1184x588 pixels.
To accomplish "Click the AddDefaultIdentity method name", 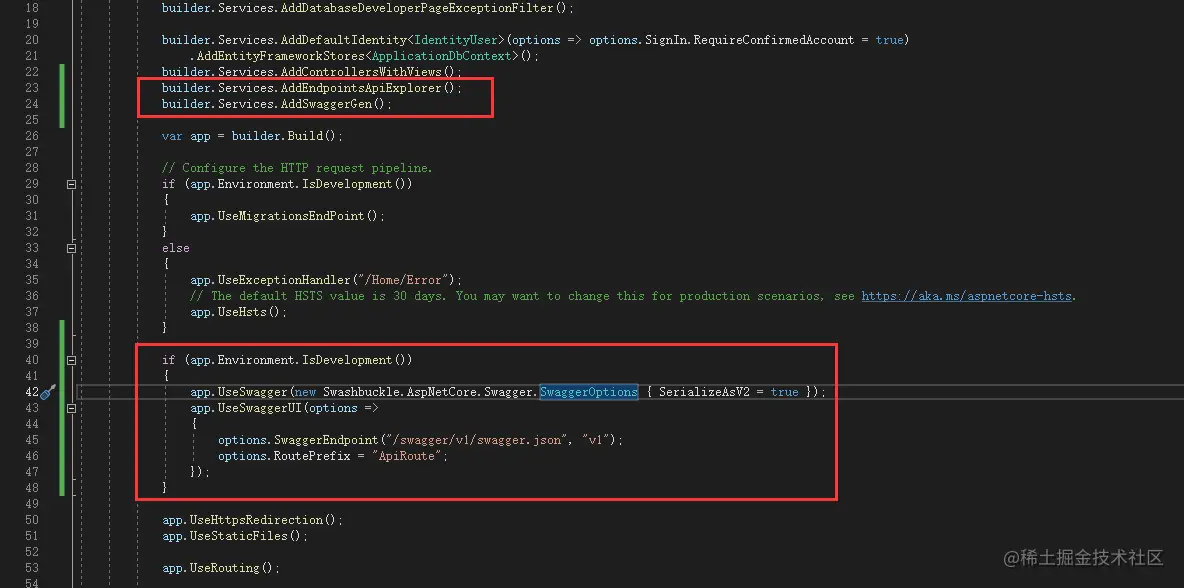I will [344, 40].
